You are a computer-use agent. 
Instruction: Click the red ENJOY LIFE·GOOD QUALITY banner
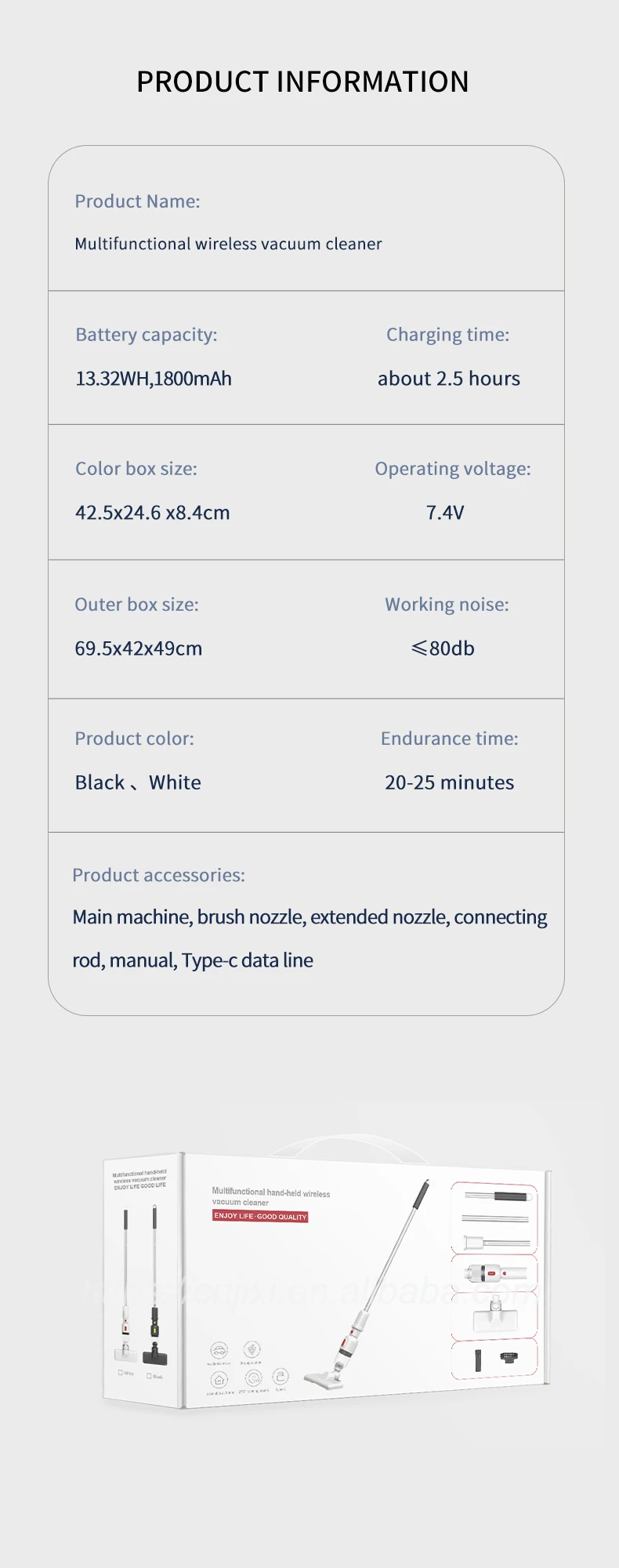click(260, 1216)
